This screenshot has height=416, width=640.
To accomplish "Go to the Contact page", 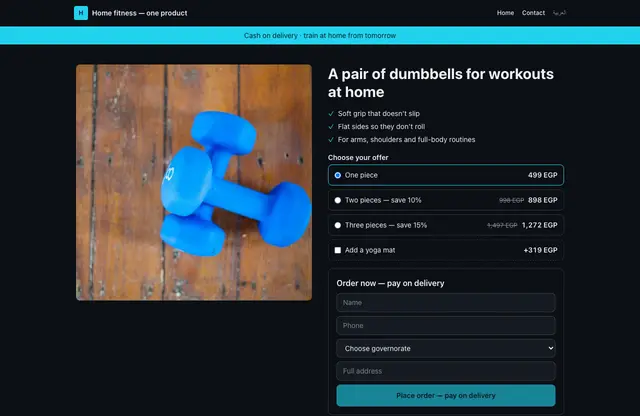I will tap(533, 13).
